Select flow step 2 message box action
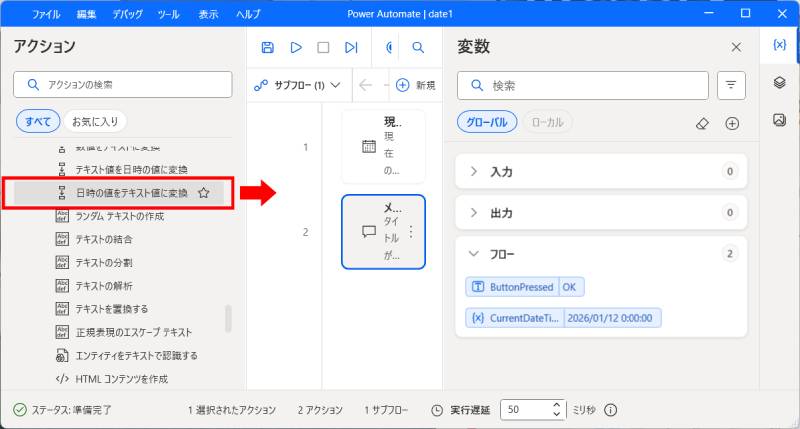The image size is (800, 429). pos(383,232)
